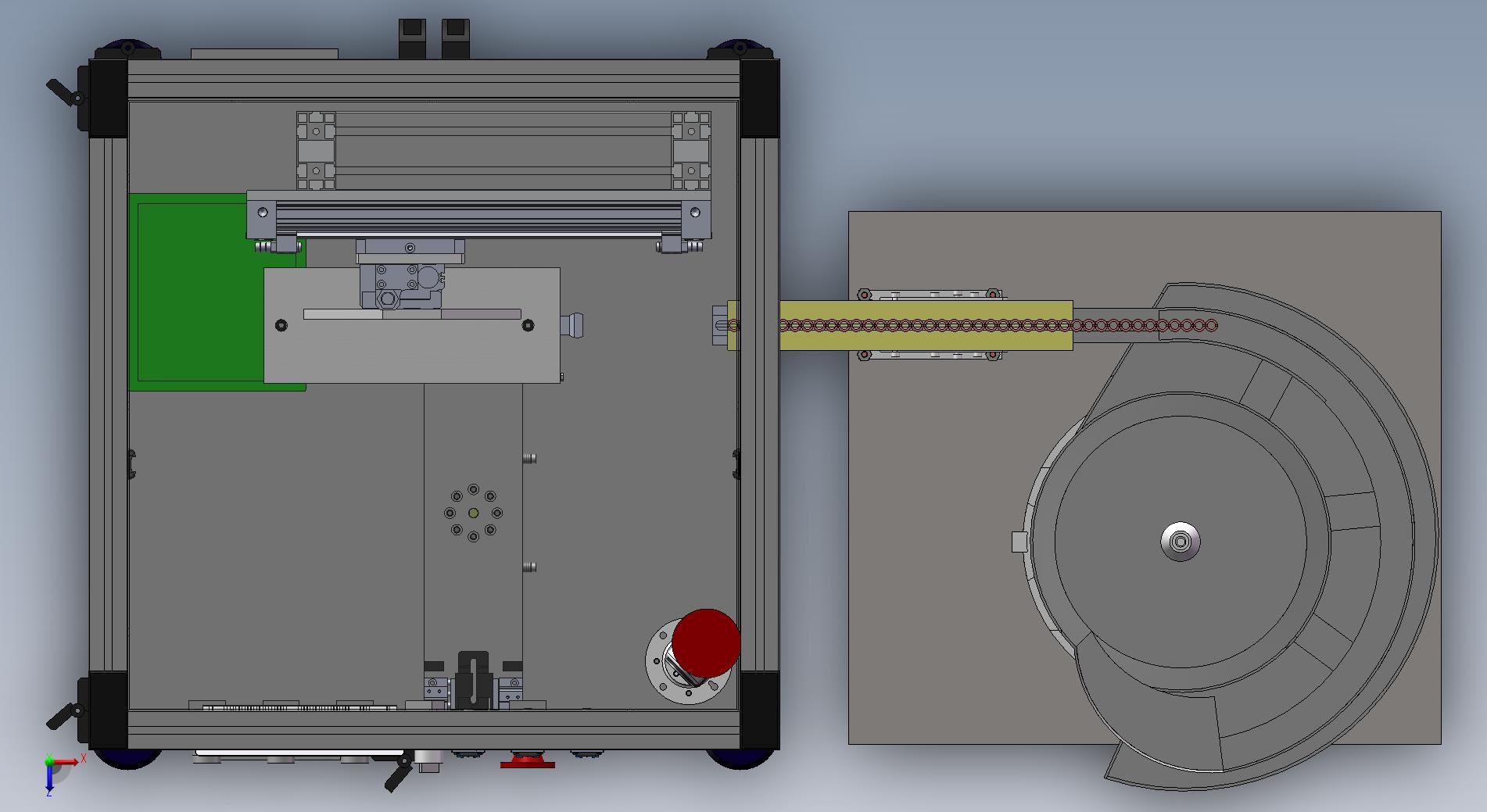Image resolution: width=1487 pixels, height=812 pixels.
Task: Pick the fitting on slide plate's right end
Action: pyautogui.click(x=572, y=324)
